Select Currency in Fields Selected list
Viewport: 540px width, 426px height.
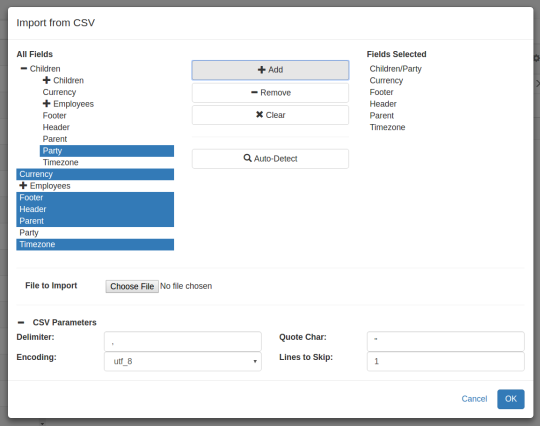386,81
